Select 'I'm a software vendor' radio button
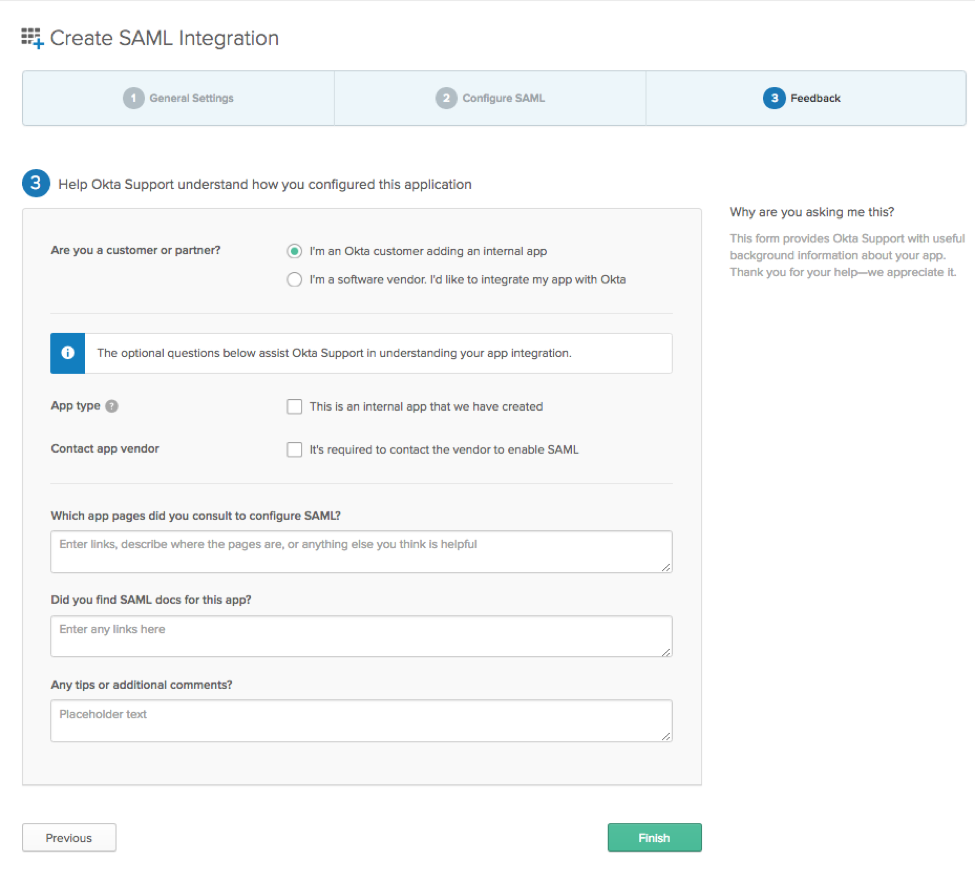The width and height of the screenshot is (975, 881). pyautogui.click(x=294, y=280)
